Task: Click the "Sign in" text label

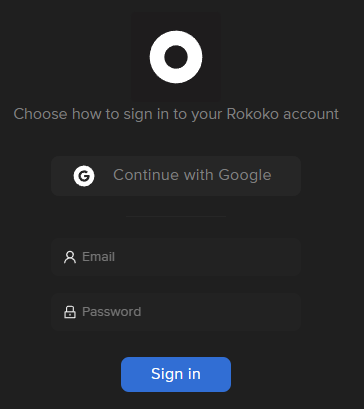Action: [176, 374]
